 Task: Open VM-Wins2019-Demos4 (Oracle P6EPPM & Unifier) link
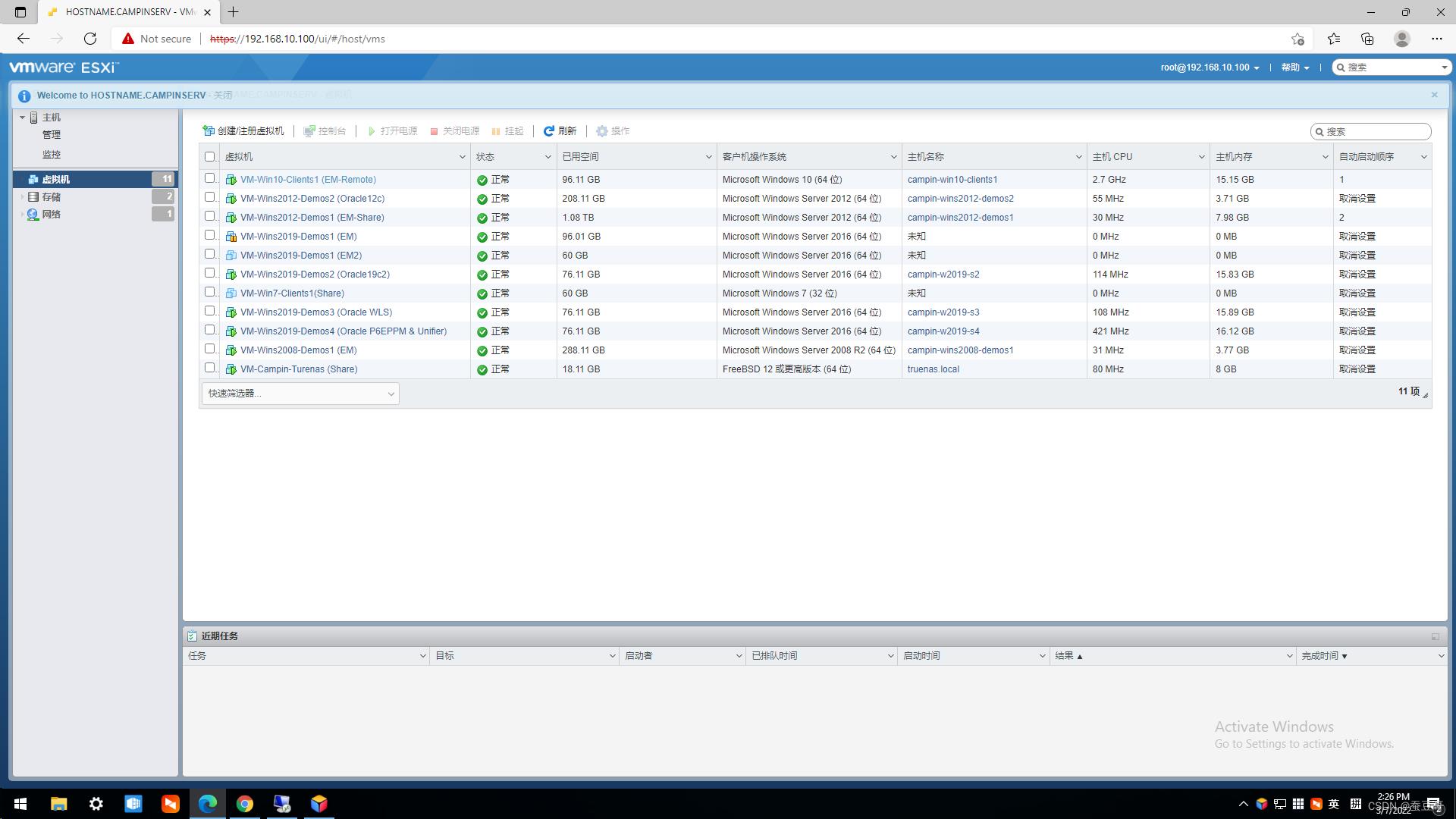(344, 331)
